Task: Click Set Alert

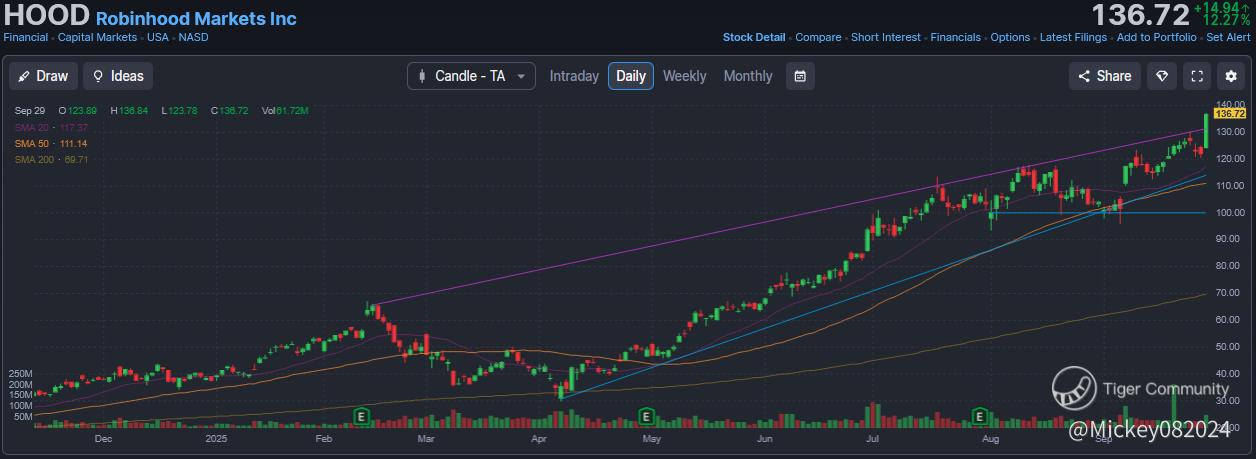Action: [1228, 38]
